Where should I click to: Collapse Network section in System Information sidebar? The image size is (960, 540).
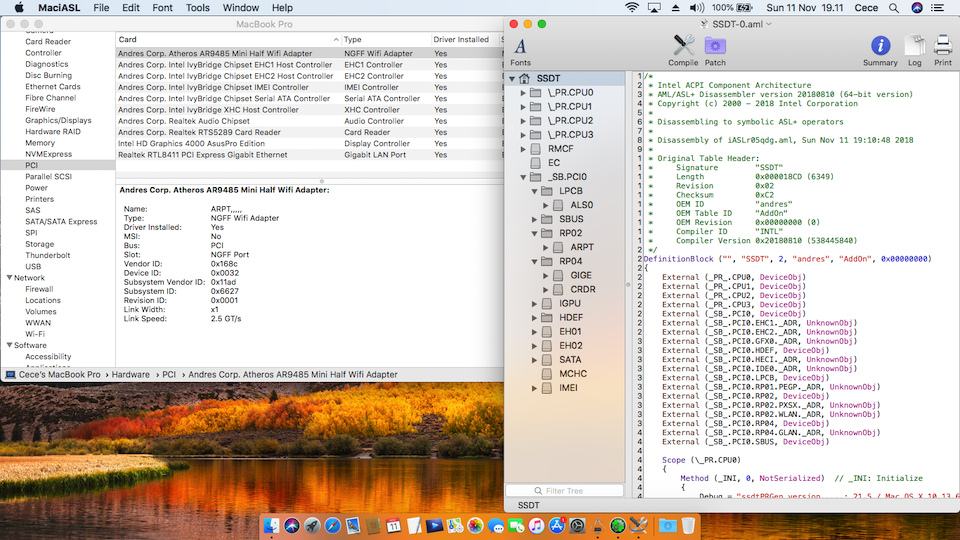[9, 277]
